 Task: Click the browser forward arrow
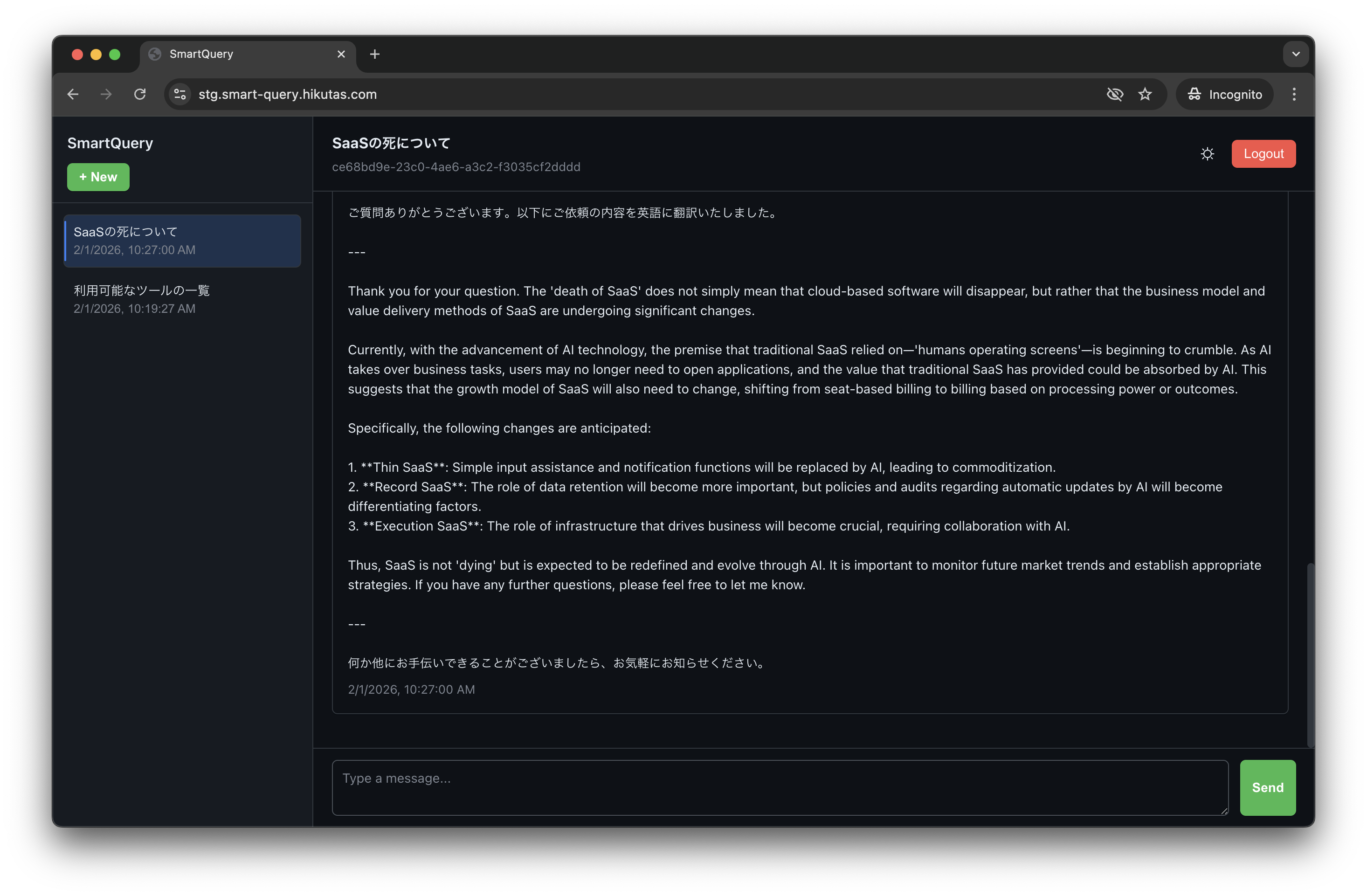[x=106, y=94]
